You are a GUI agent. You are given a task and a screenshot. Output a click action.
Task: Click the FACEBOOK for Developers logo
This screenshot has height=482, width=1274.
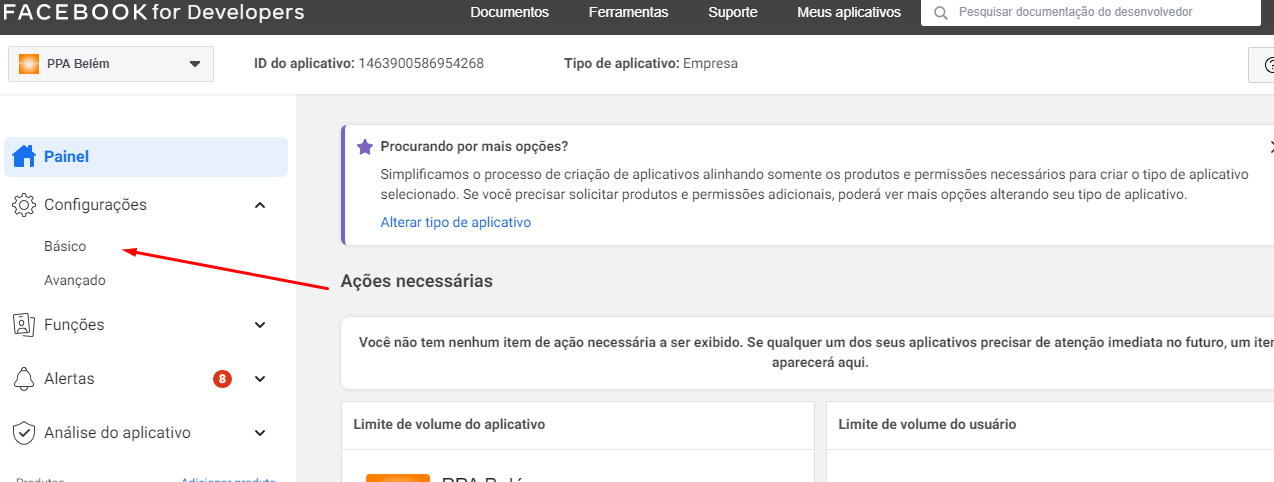coord(154,12)
